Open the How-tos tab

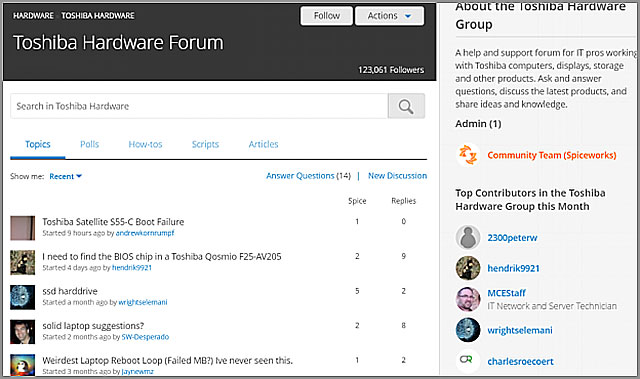(145, 144)
